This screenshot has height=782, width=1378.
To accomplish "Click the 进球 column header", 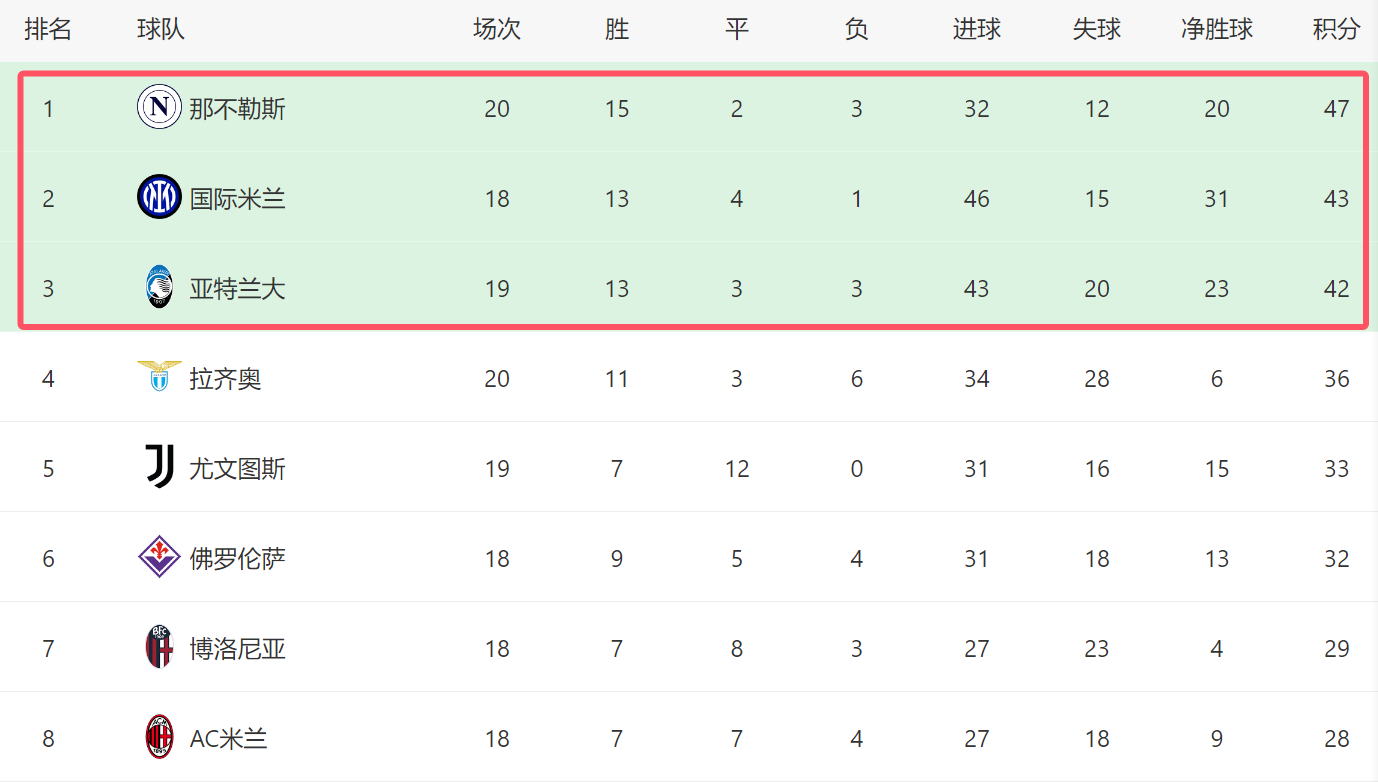I will point(976,29).
